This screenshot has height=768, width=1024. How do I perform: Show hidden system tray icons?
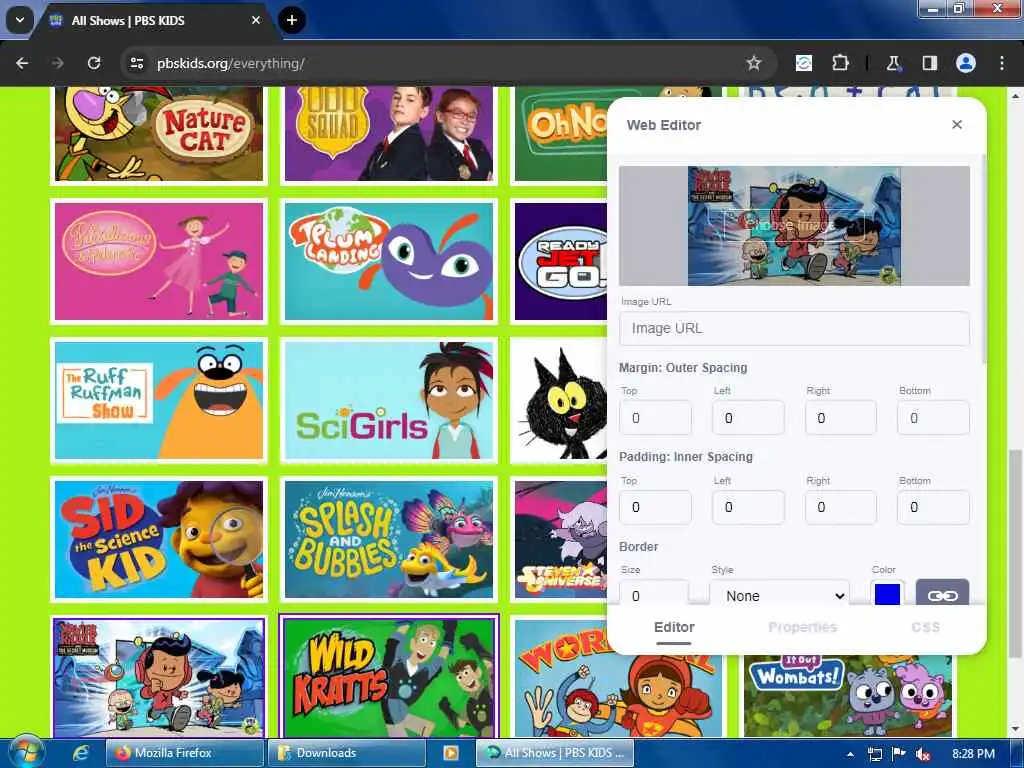click(x=850, y=754)
